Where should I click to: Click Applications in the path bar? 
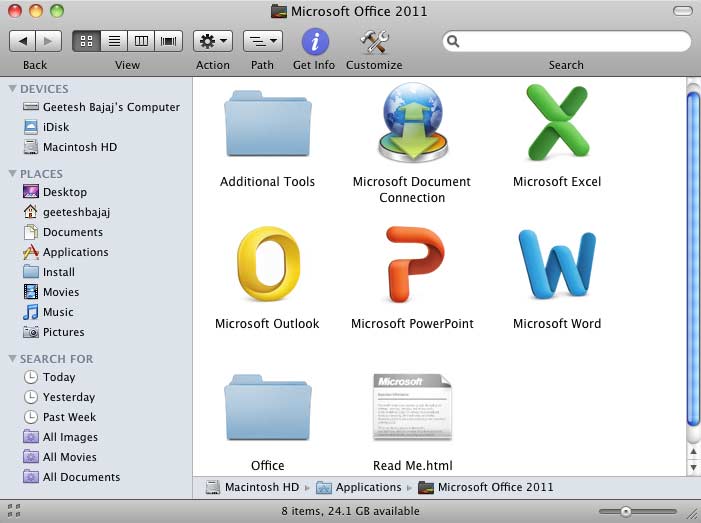[x=359, y=487]
